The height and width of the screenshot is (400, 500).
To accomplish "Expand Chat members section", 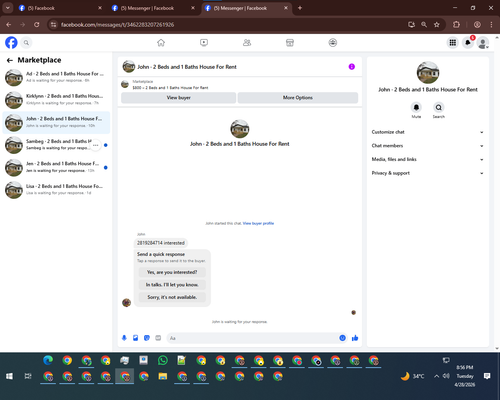I will [x=428, y=146].
